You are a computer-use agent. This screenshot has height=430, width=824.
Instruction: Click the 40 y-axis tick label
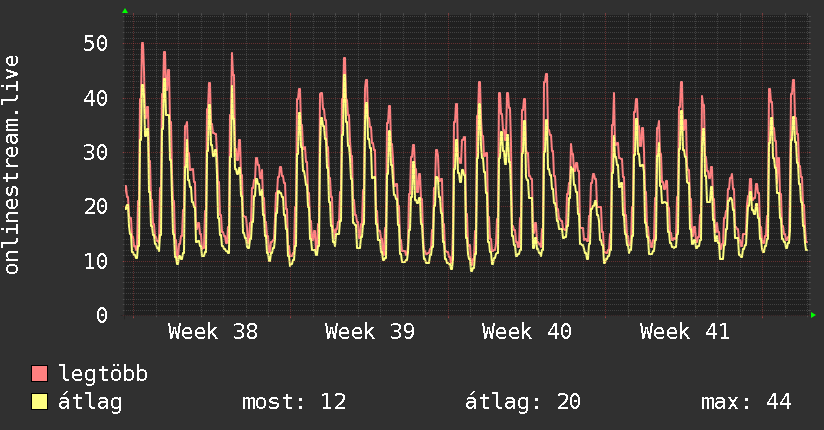(x=96, y=98)
